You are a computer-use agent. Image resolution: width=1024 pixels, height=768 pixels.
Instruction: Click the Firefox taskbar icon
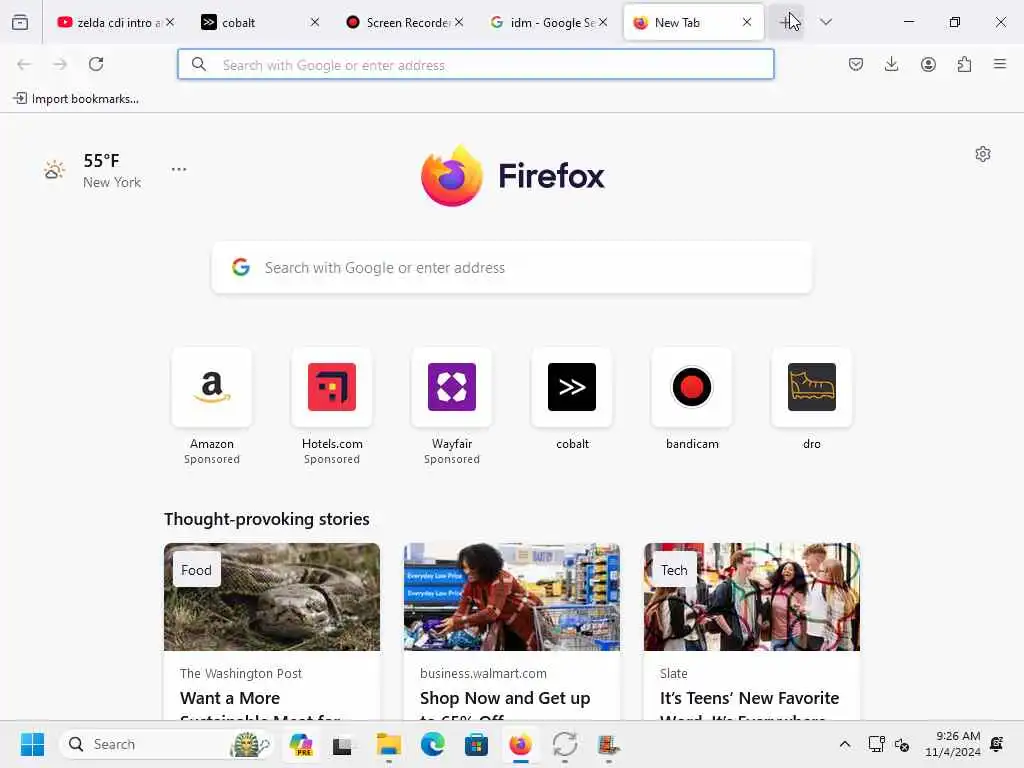click(520, 744)
